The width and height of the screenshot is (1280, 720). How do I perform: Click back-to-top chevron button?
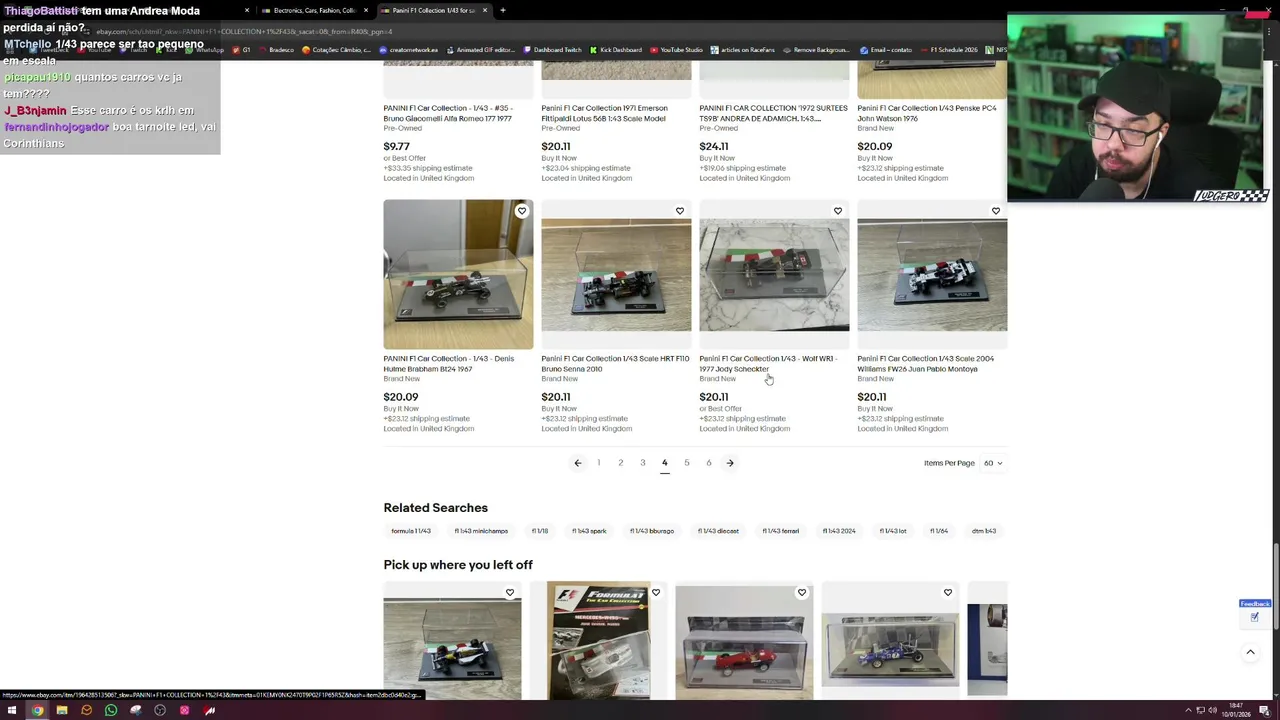tap(1250, 652)
